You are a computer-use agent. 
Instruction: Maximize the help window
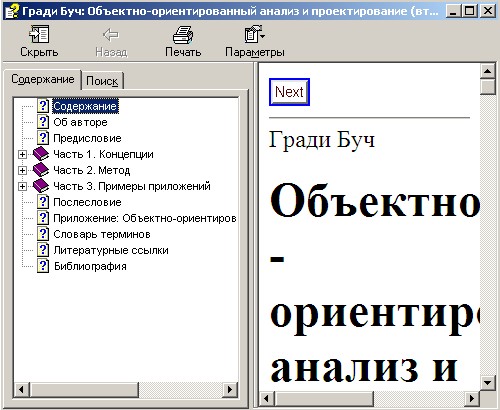click(x=470, y=11)
